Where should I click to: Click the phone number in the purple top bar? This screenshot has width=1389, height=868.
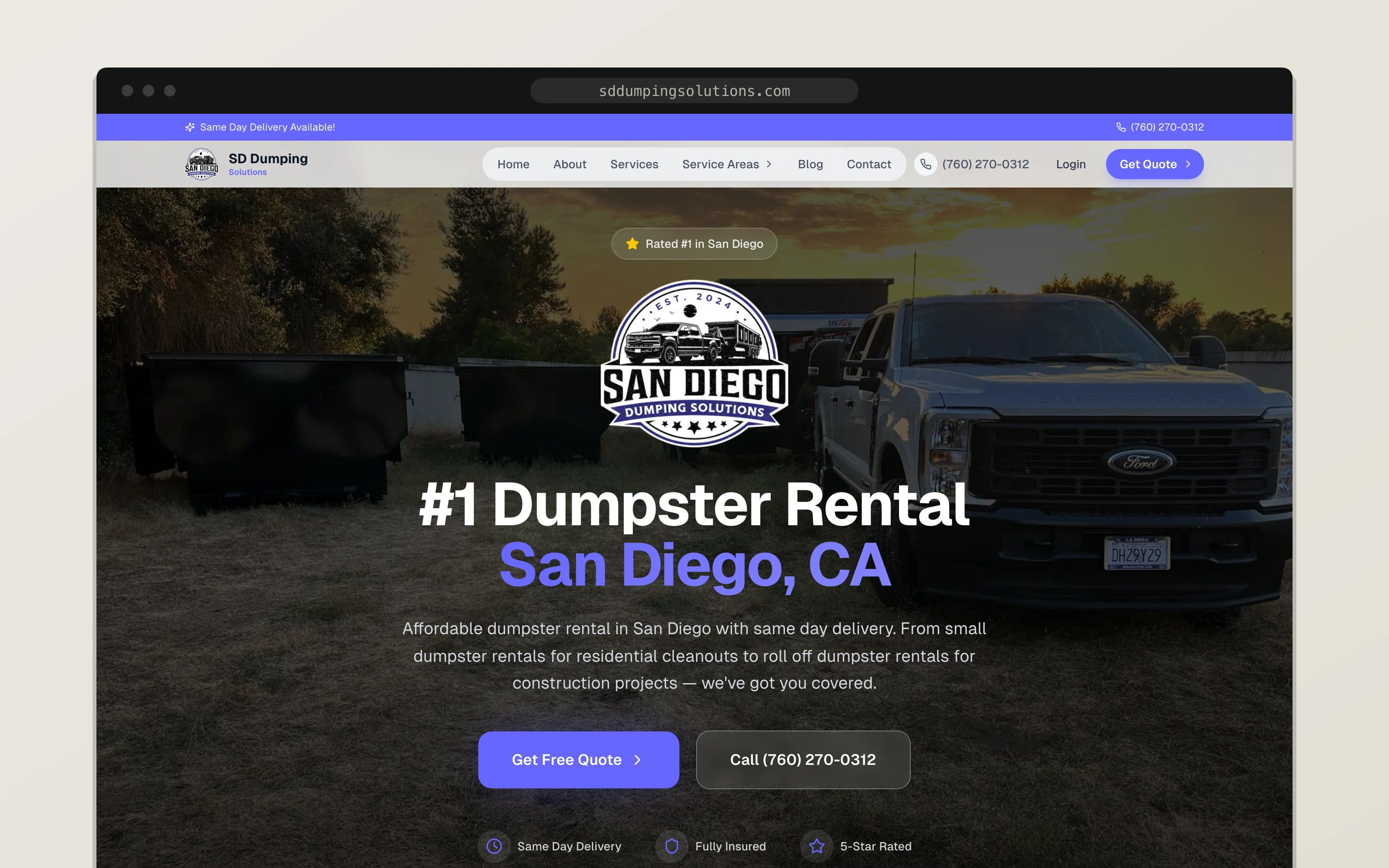point(1167,127)
